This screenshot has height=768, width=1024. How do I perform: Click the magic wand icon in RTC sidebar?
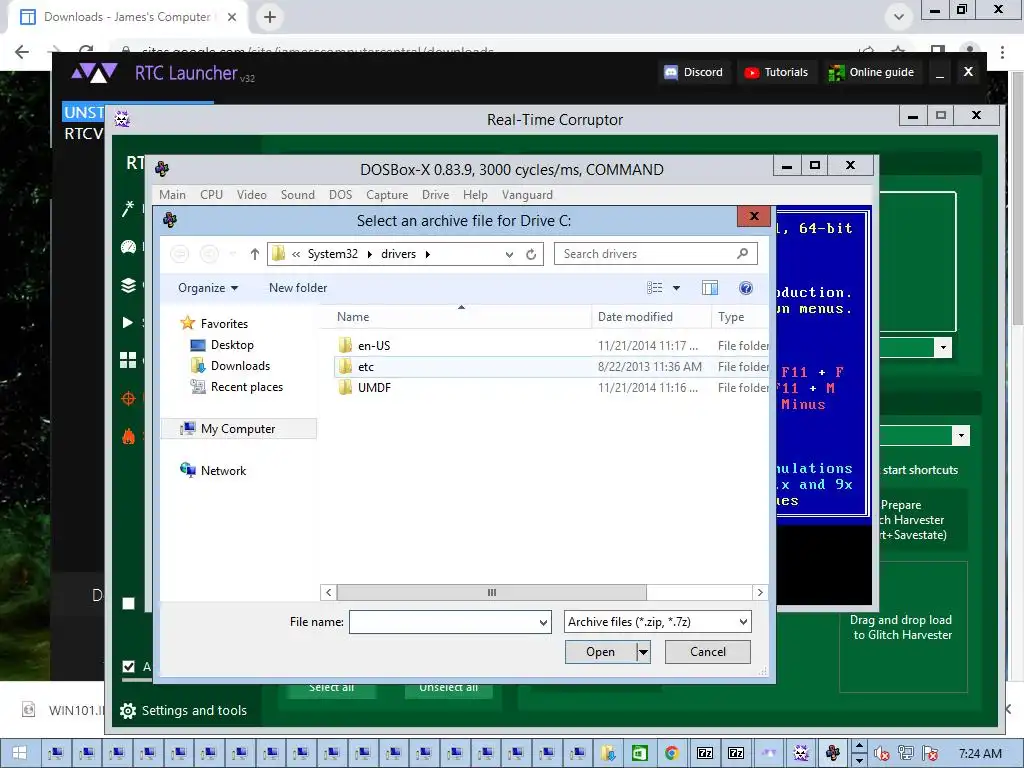click(128, 208)
